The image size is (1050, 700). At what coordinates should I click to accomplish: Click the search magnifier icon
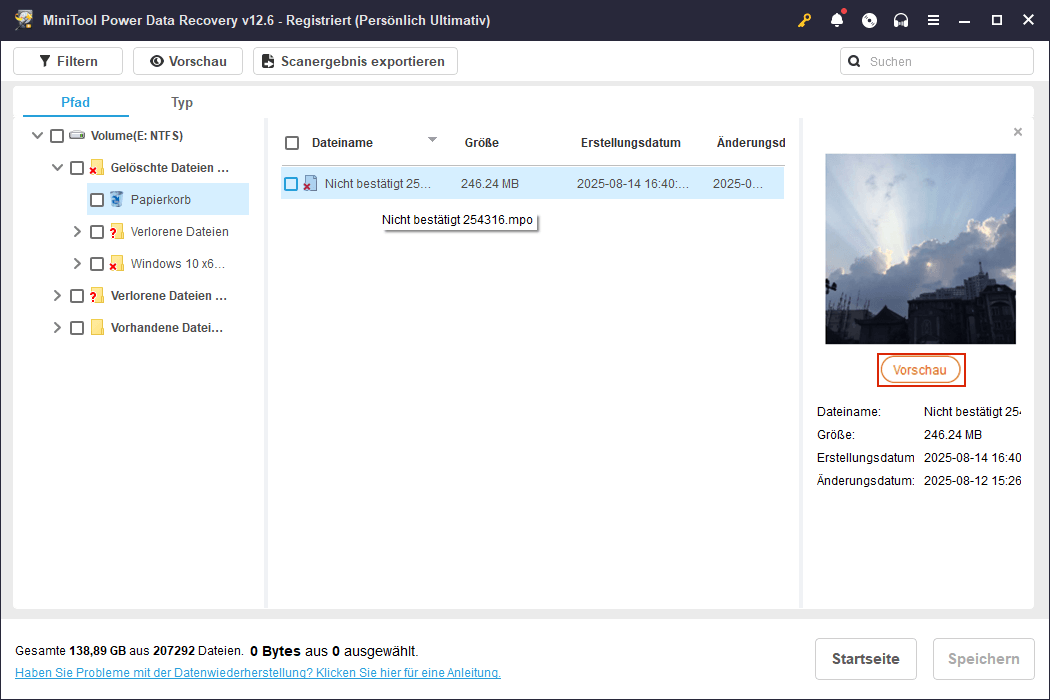854,61
